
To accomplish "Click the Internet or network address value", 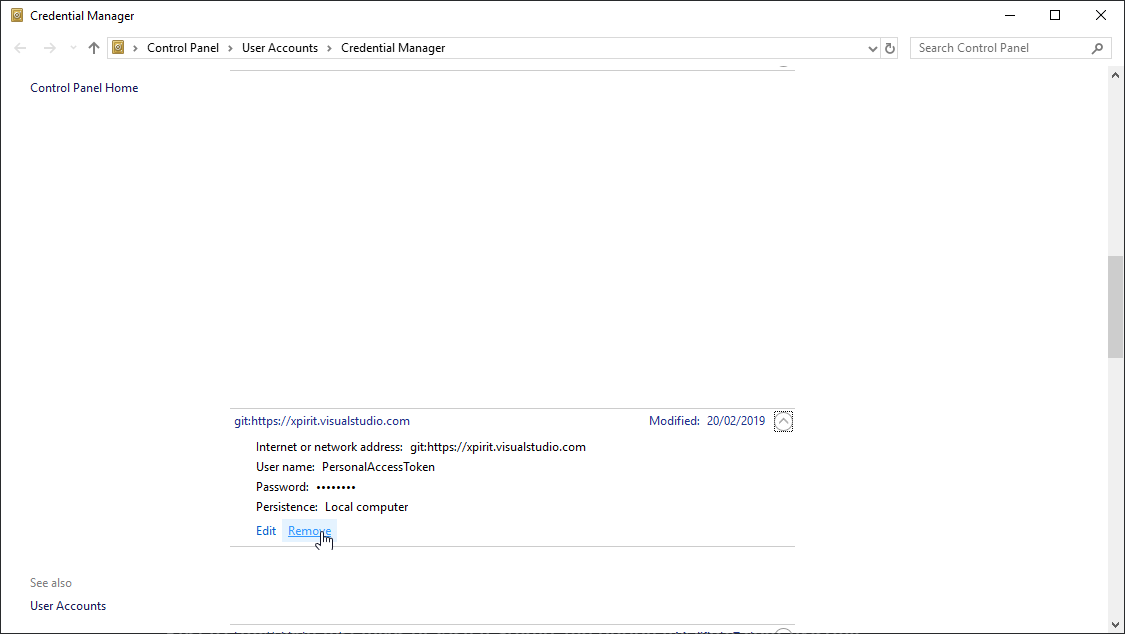I will pos(498,447).
